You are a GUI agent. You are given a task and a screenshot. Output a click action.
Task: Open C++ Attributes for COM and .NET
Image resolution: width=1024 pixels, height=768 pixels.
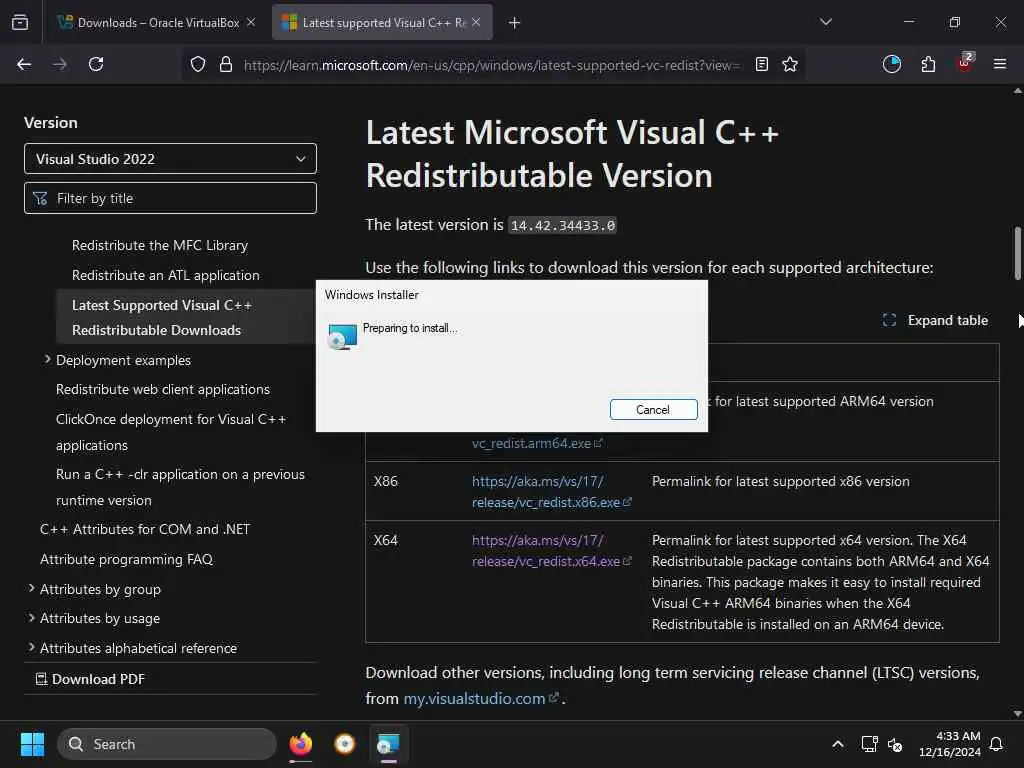pyautogui.click(x=145, y=530)
